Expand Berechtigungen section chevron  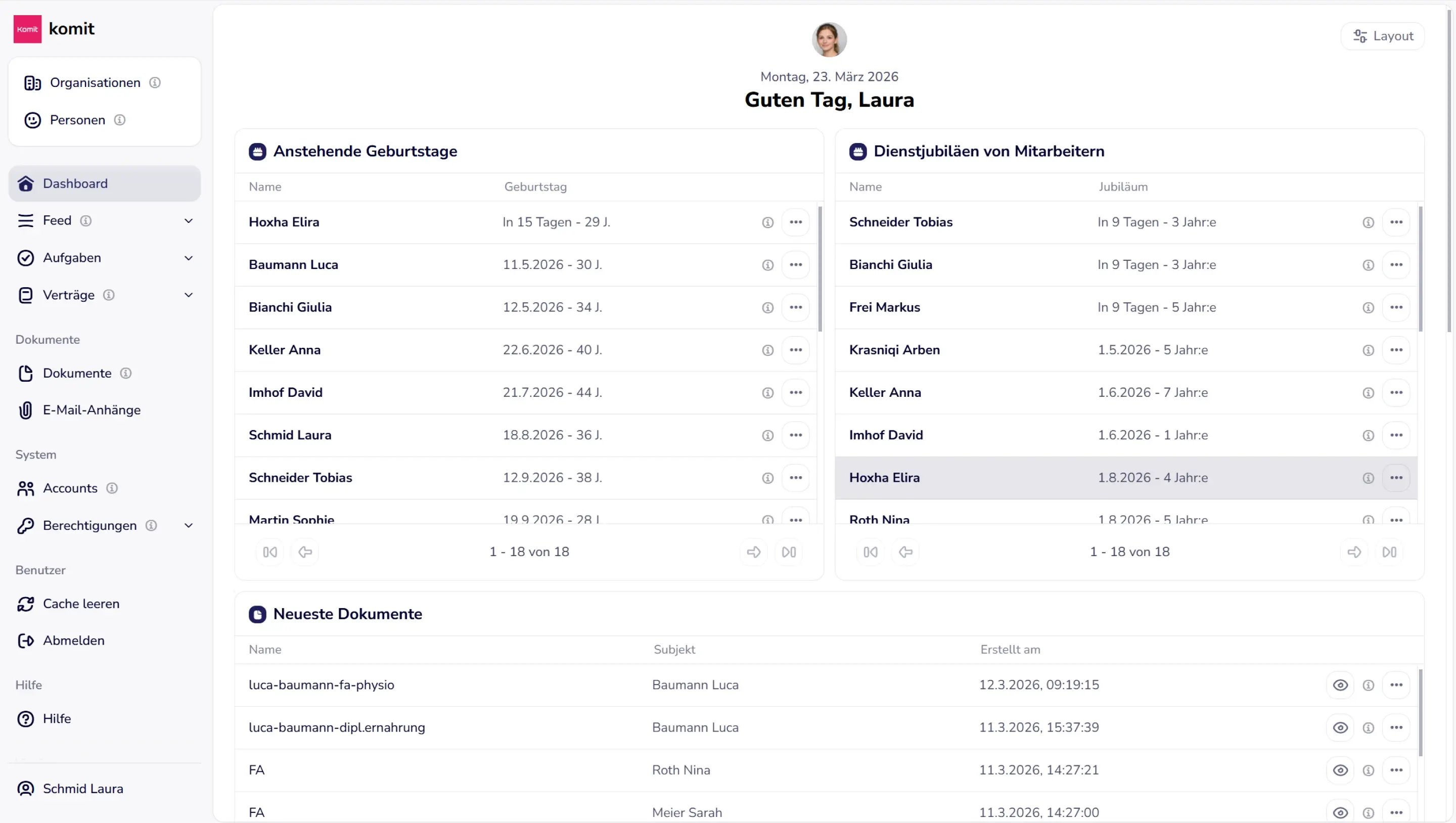189,526
